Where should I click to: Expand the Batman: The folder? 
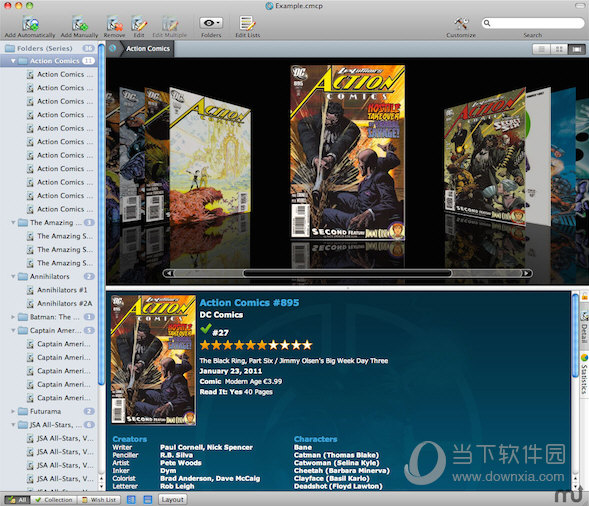[x=13, y=317]
